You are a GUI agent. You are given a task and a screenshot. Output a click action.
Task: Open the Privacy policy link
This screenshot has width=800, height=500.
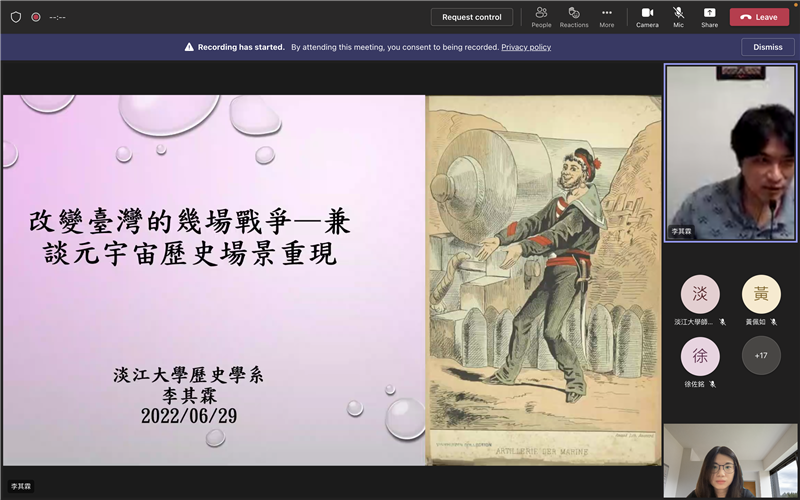[526, 47]
